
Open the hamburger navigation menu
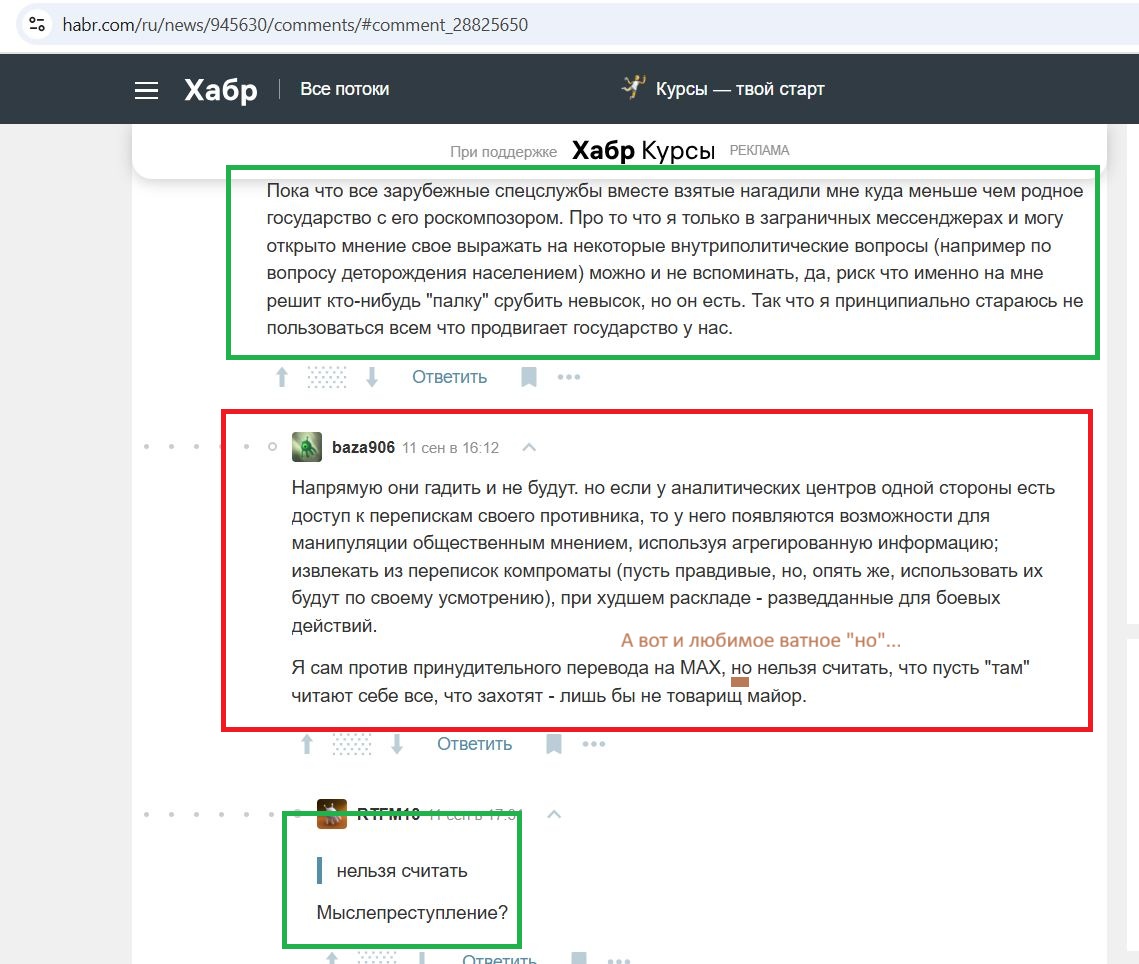coord(147,90)
